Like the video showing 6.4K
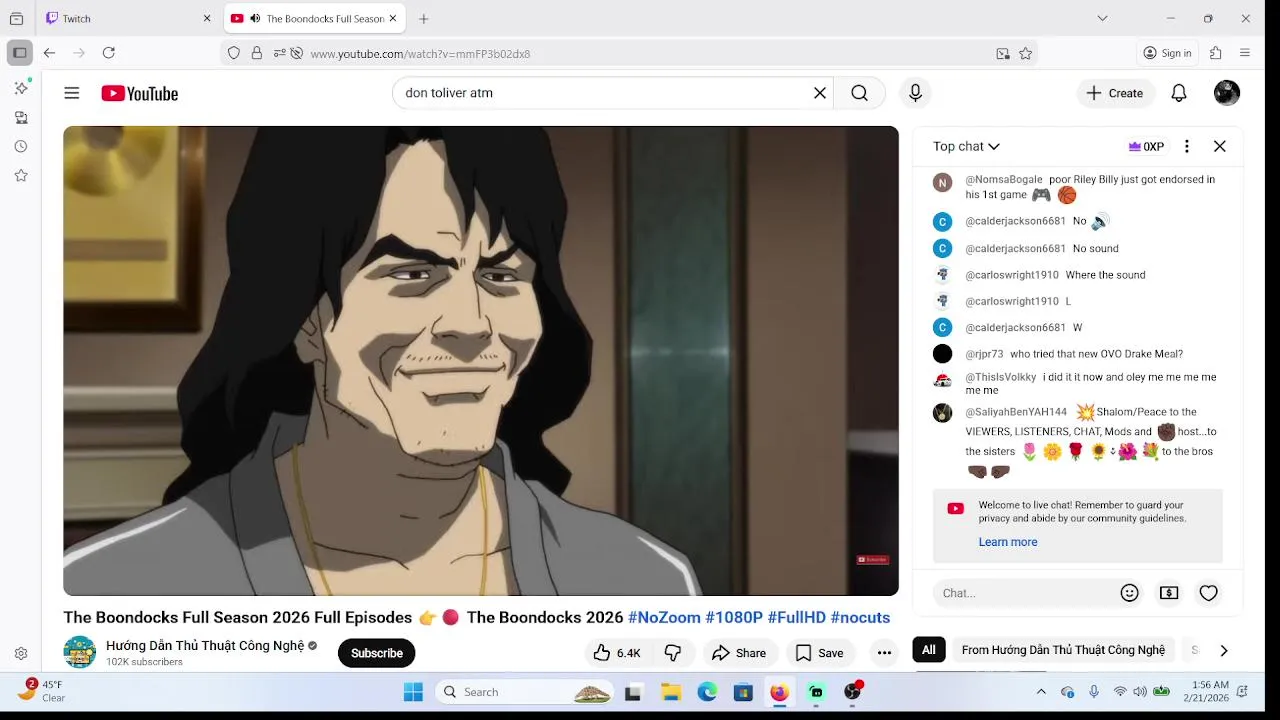1280x720 pixels. (x=617, y=653)
